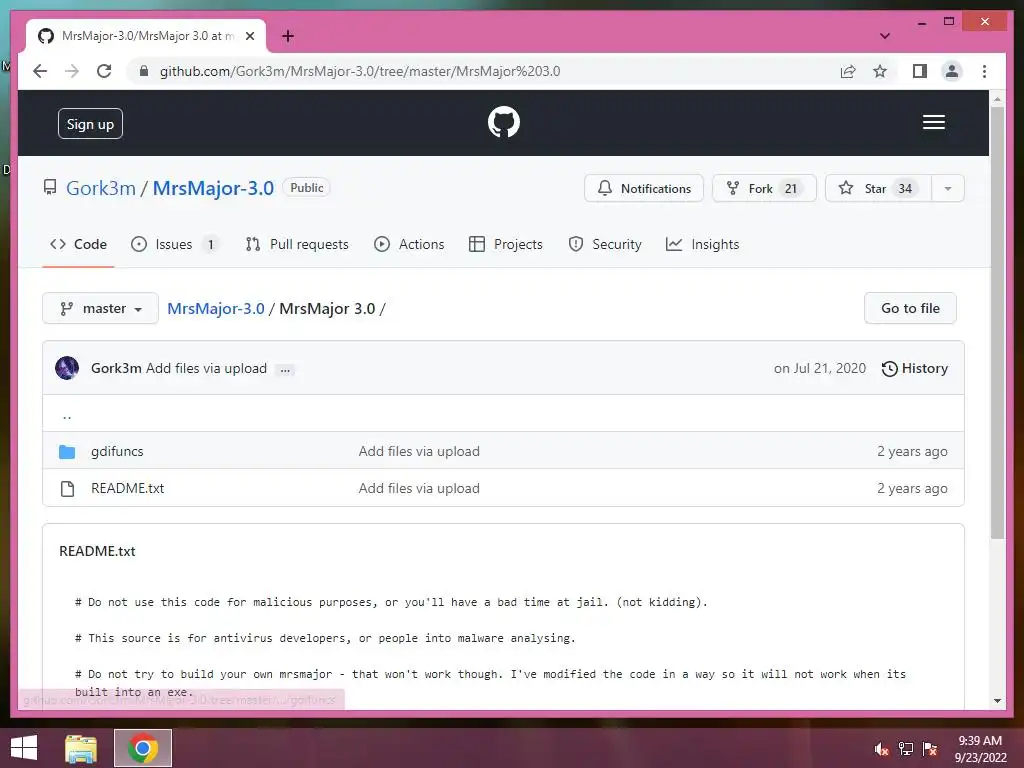Open the Action Center flag icon
This screenshot has height=768, width=1024.
click(x=930, y=749)
